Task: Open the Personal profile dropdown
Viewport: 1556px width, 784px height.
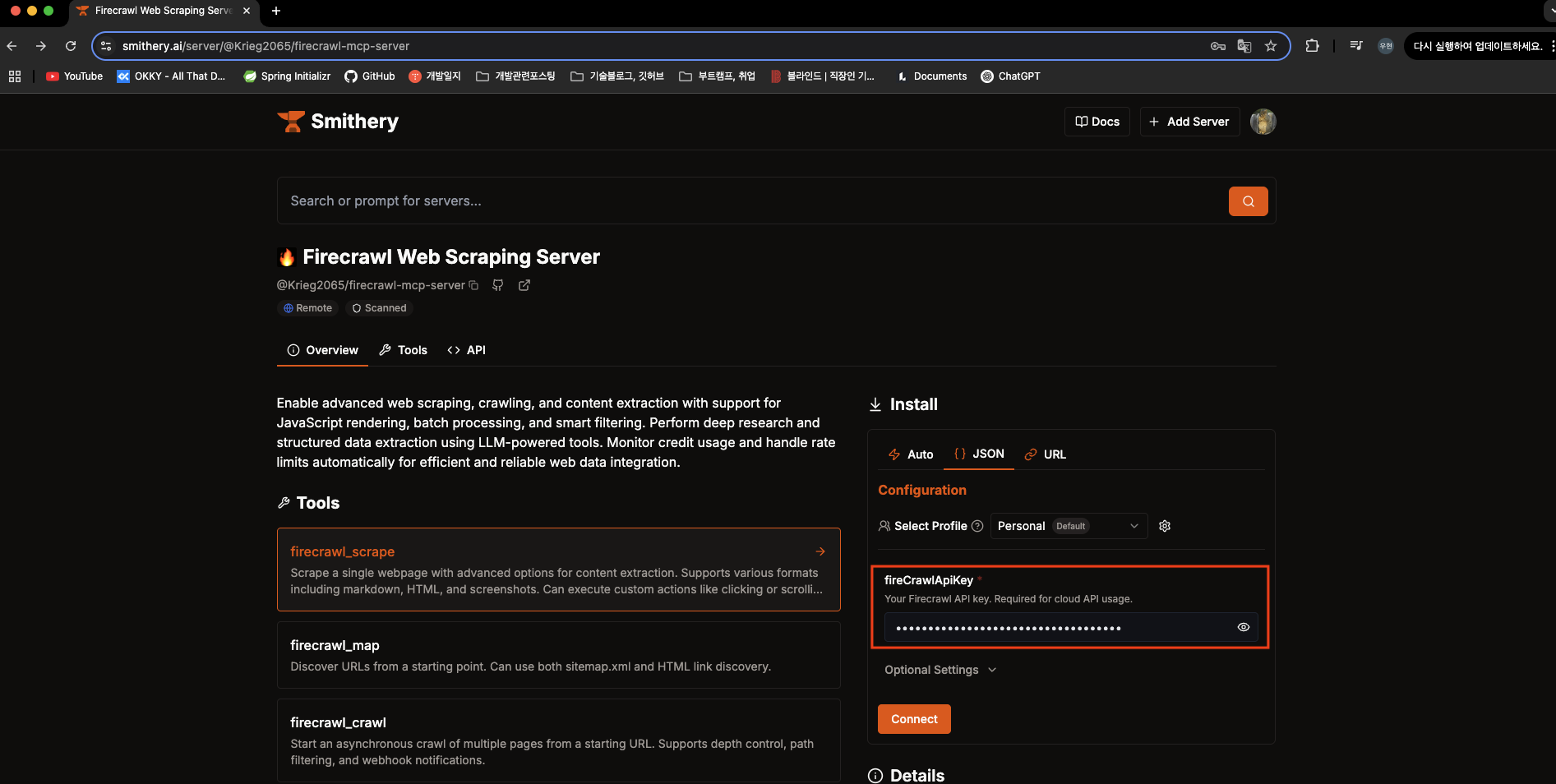Action: point(1069,526)
